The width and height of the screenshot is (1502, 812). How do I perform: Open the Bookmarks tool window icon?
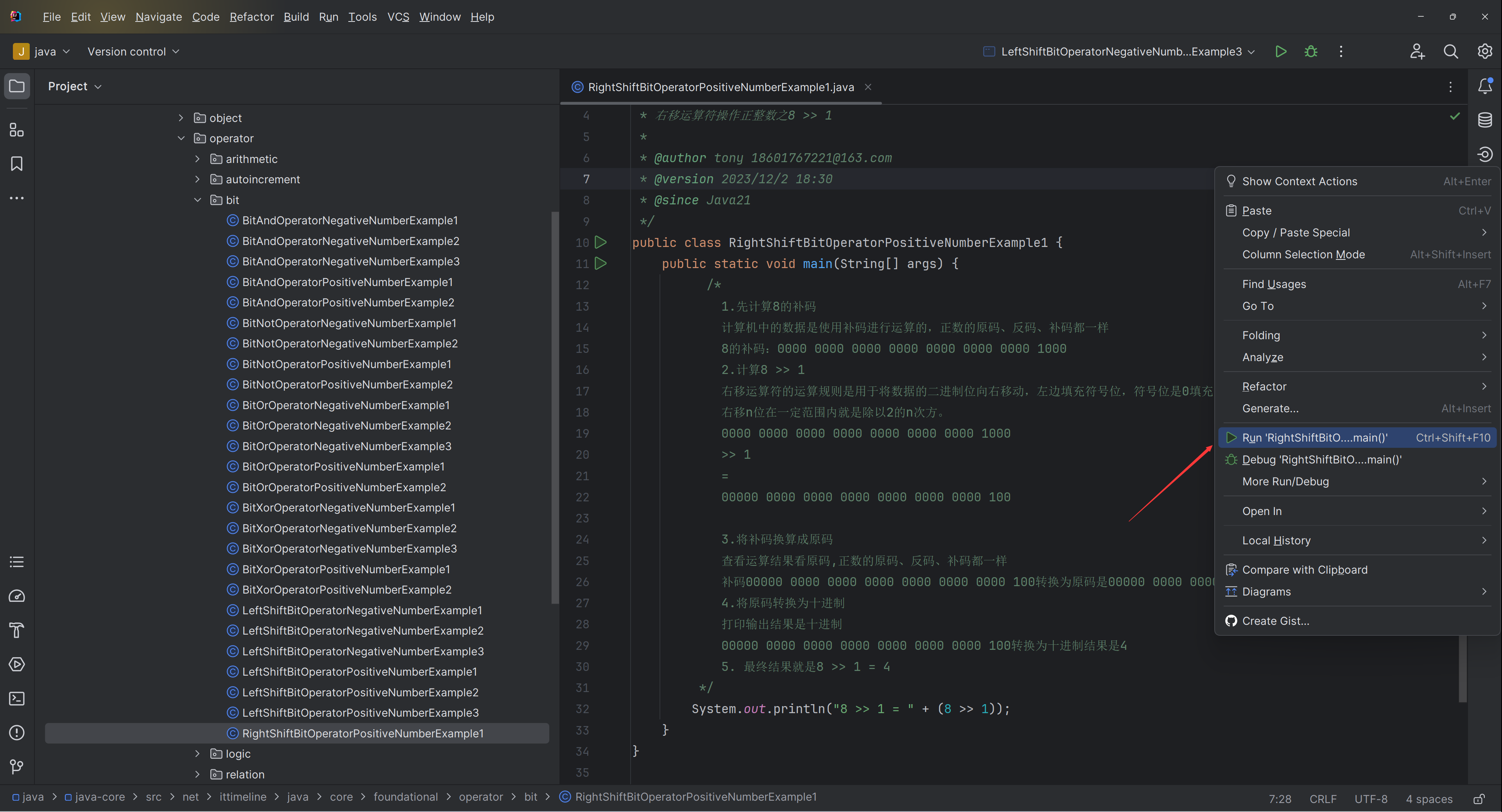tap(17, 164)
